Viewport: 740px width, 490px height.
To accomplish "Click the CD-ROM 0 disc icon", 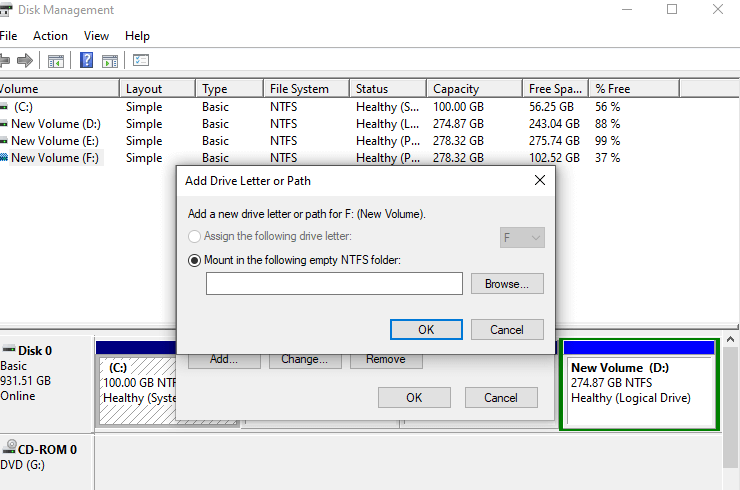I will [x=9, y=447].
